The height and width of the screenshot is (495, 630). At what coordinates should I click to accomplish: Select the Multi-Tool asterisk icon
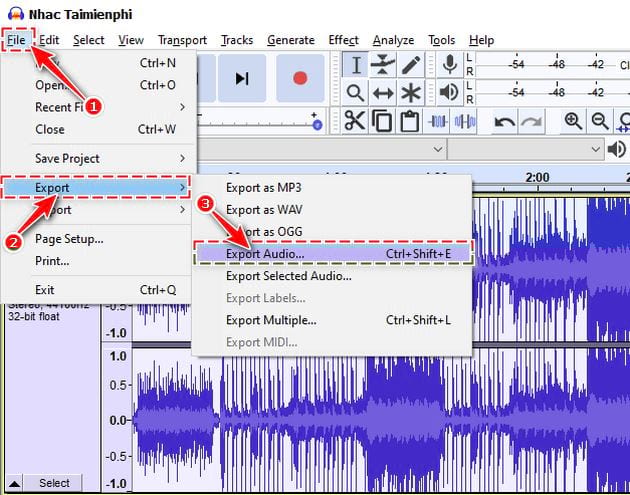pyautogui.click(x=410, y=93)
